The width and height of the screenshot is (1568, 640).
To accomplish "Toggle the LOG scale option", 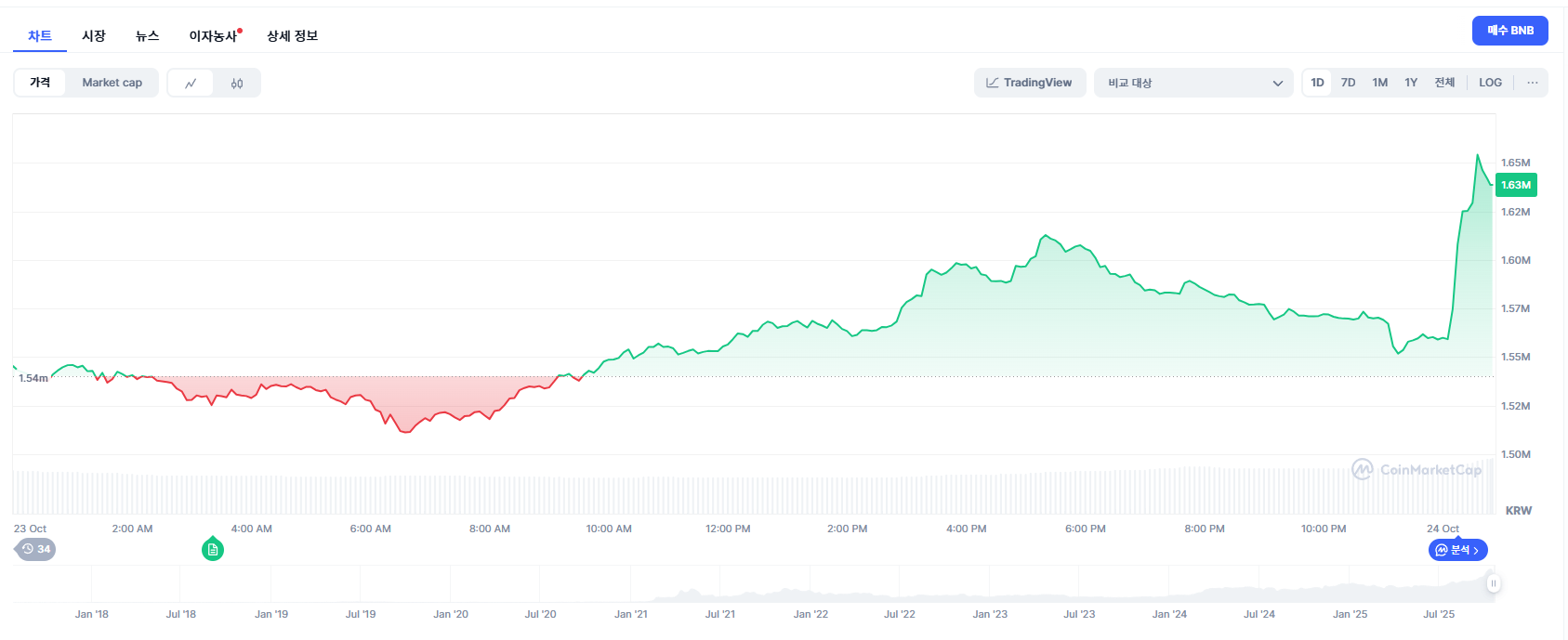I will tap(1490, 83).
